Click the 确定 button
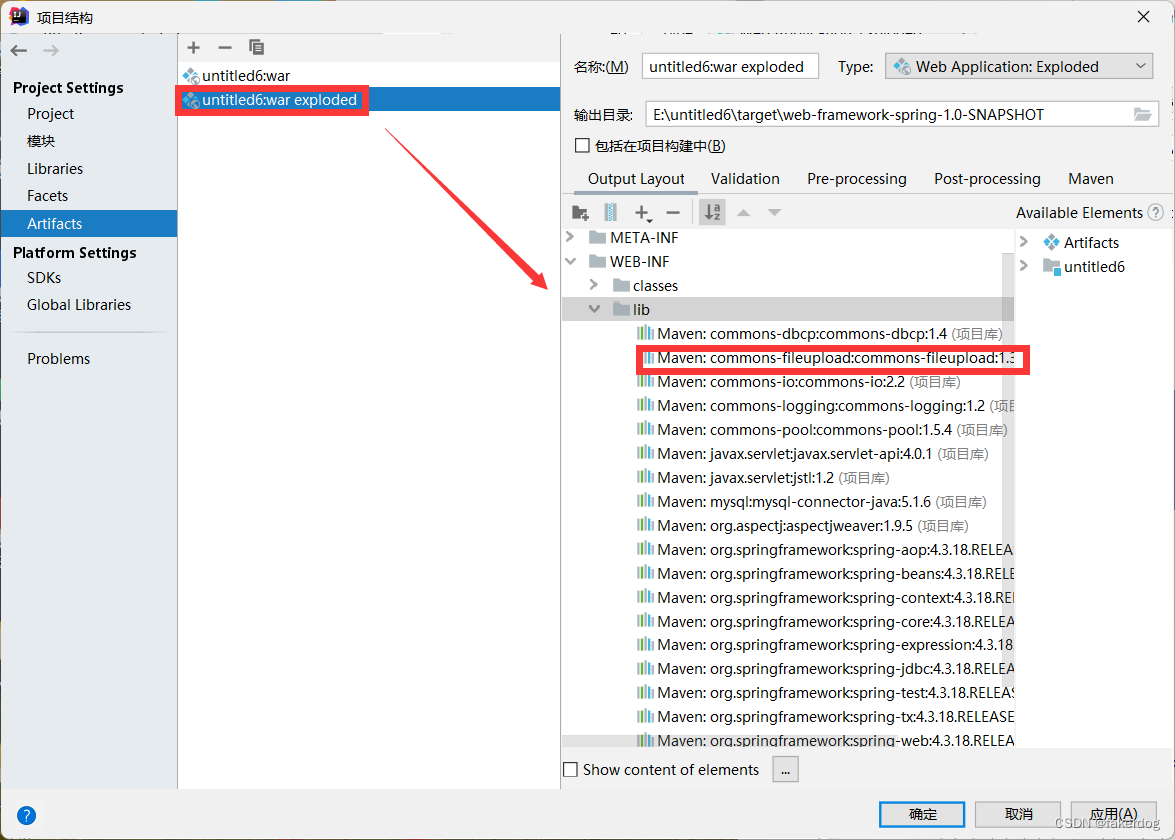 point(921,814)
